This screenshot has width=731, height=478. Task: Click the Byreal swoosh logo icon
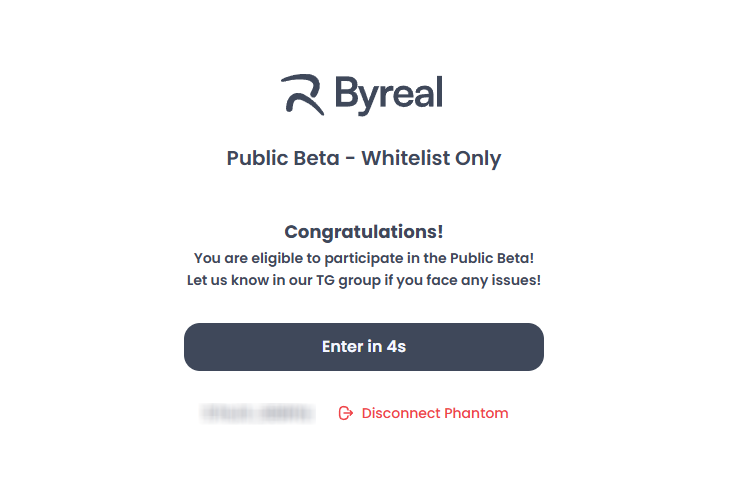coord(303,94)
